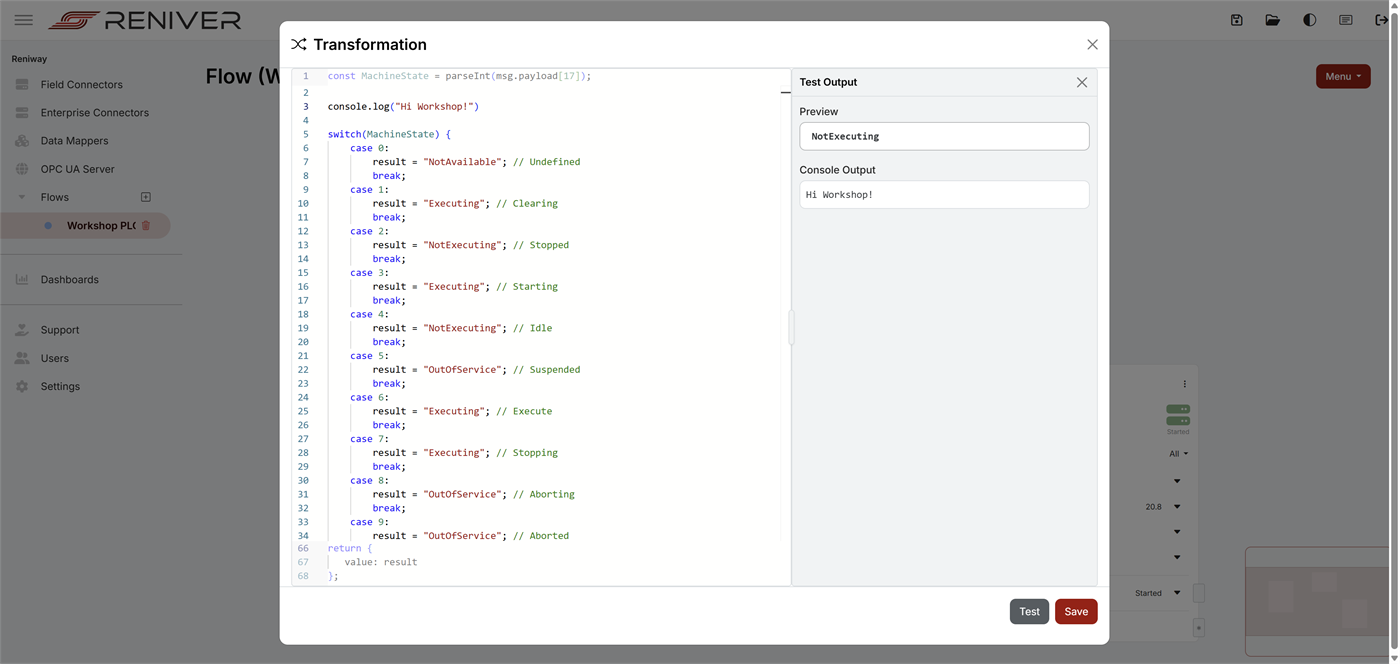Open the save icon in the top toolbar

(1236, 19)
